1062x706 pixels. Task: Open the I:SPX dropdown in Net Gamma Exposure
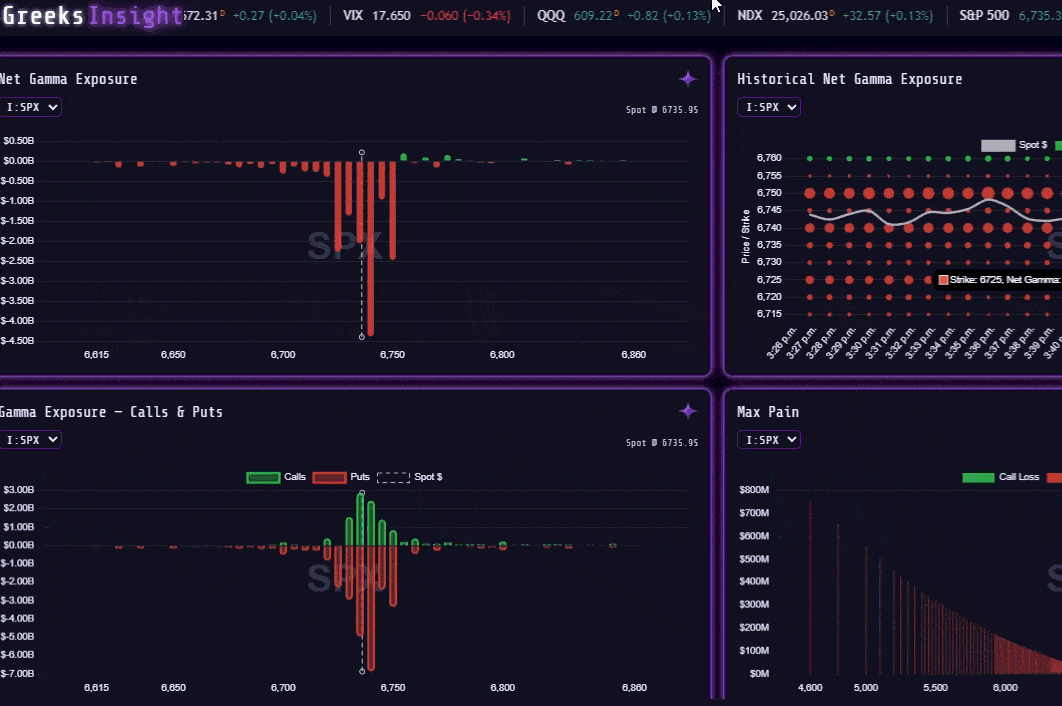[31, 107]
